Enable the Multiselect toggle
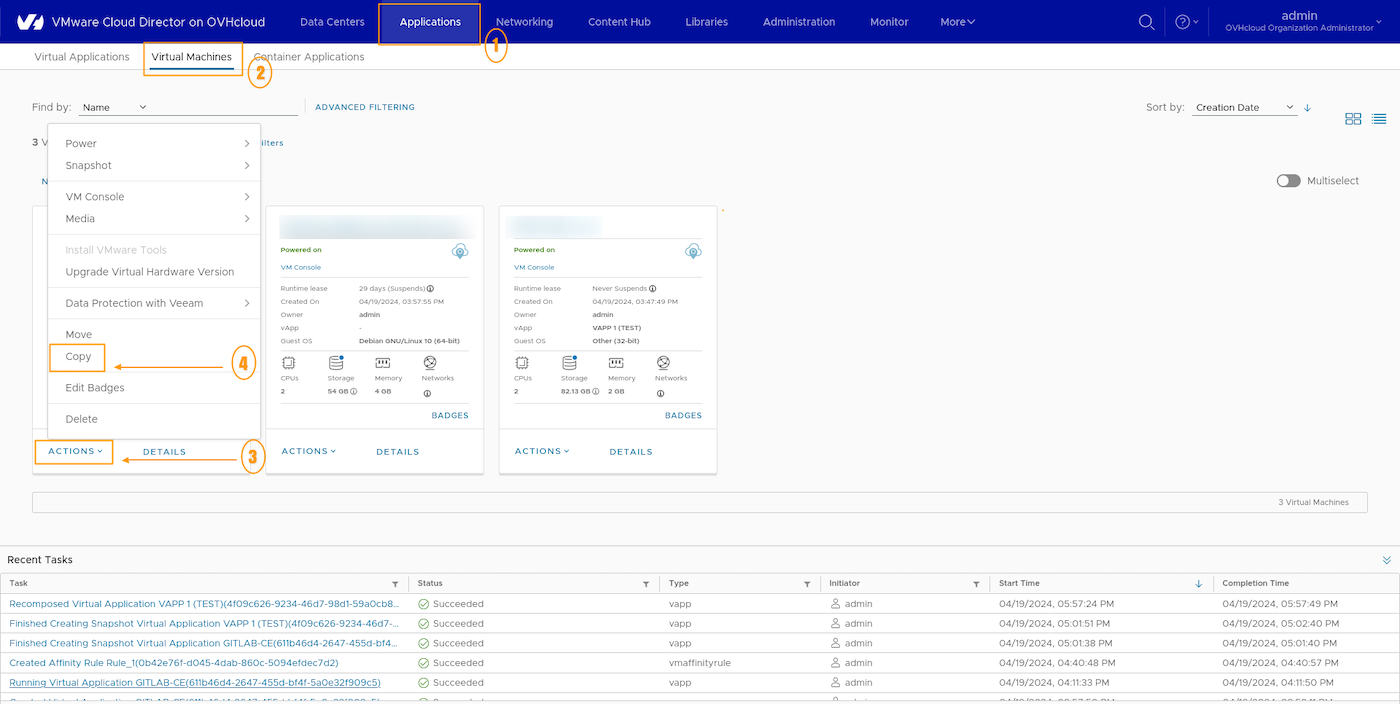 [1288, 180]
